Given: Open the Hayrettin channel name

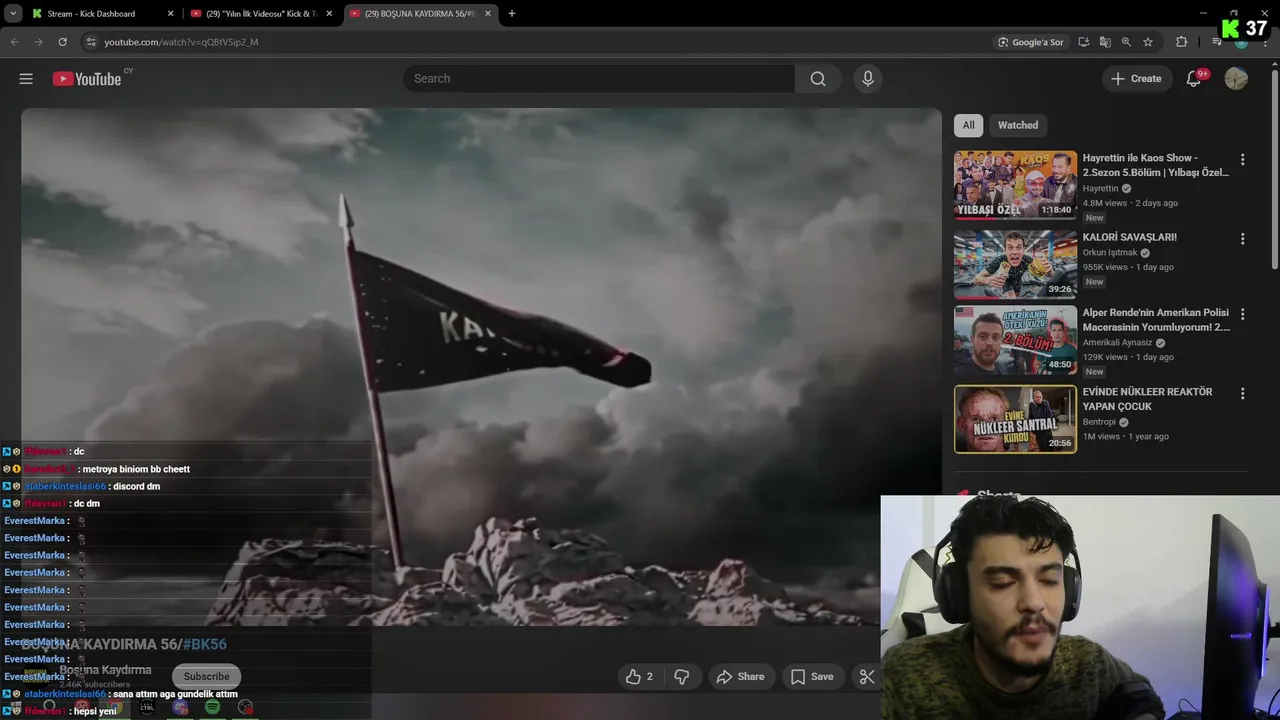Looking at the screenshot, I should 1100,189.
